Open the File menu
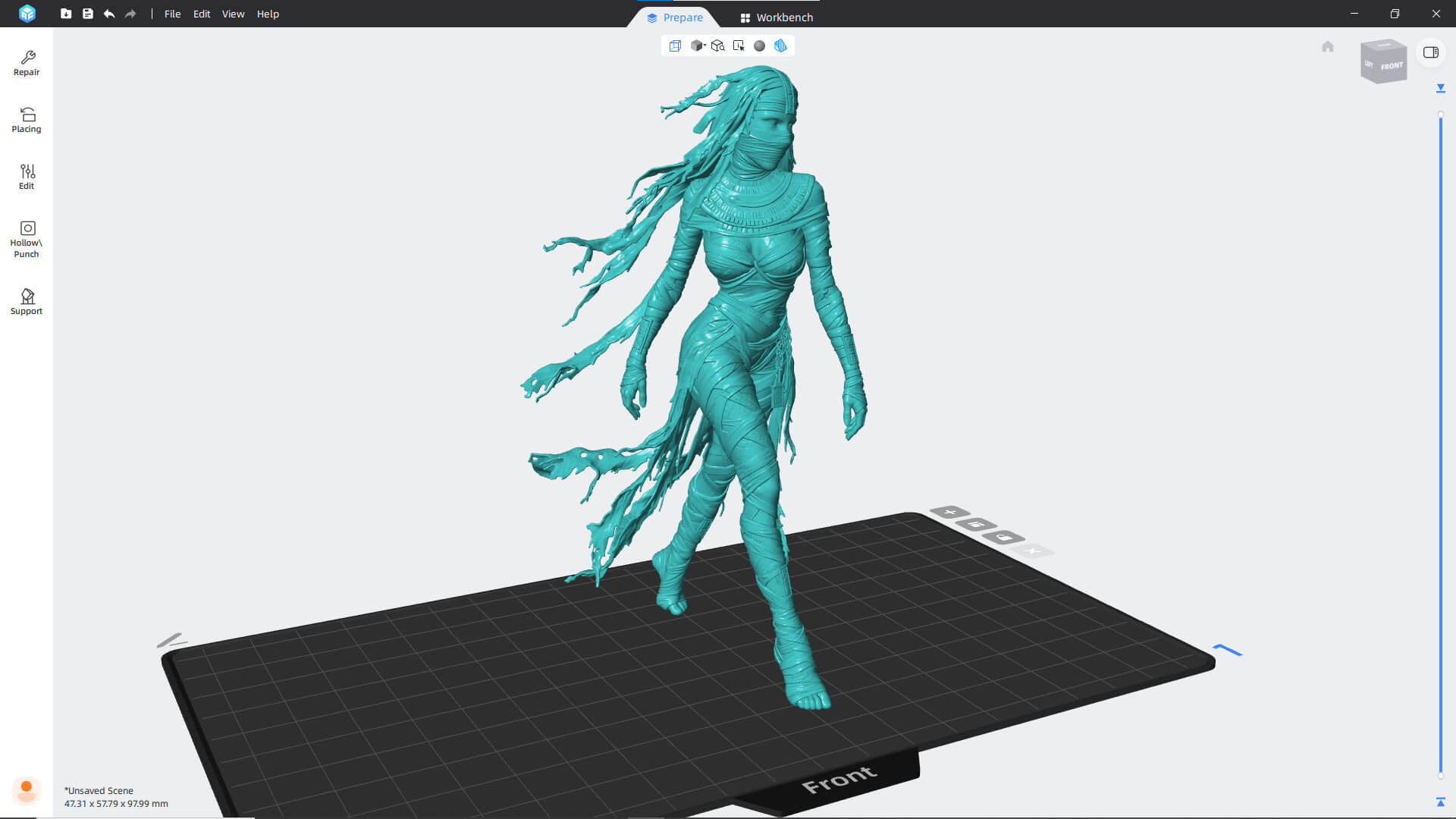Screen dimensions: 1456x819 coord(172,14)
